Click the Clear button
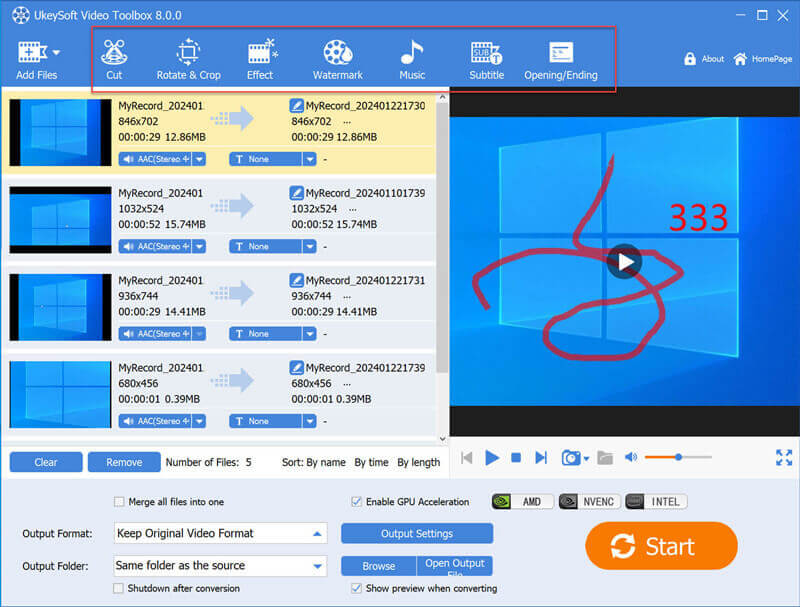This screenshot has width=800, height=607. coord(46,462)
